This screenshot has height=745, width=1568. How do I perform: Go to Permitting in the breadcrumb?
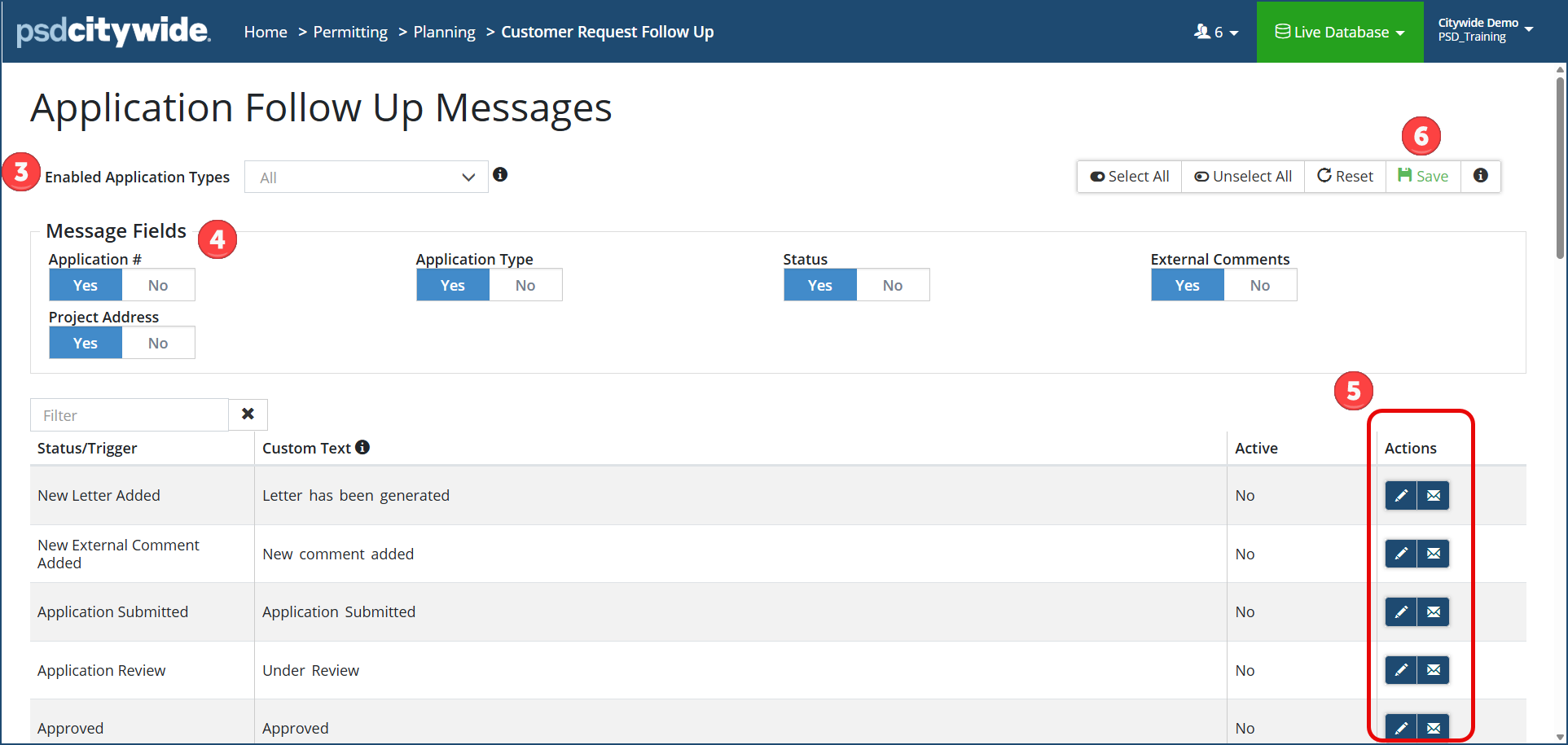pos(350,32)
